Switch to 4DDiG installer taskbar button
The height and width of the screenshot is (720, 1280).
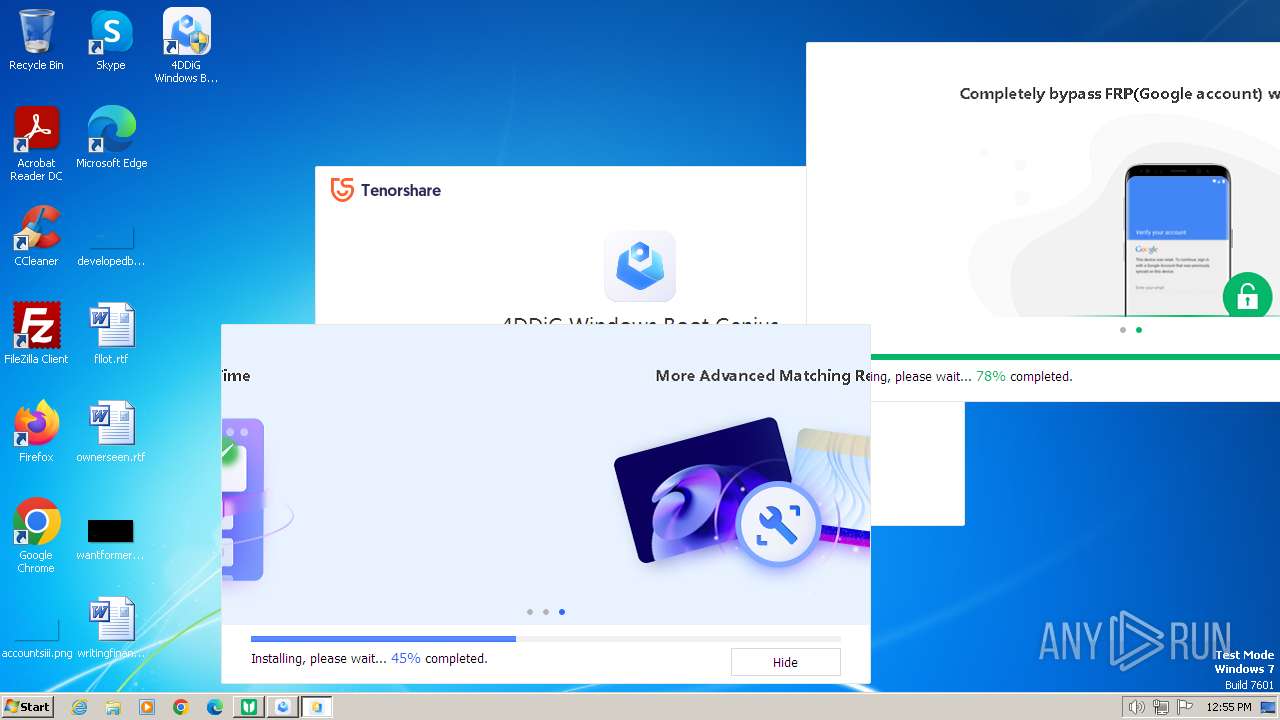coord(283,707)
